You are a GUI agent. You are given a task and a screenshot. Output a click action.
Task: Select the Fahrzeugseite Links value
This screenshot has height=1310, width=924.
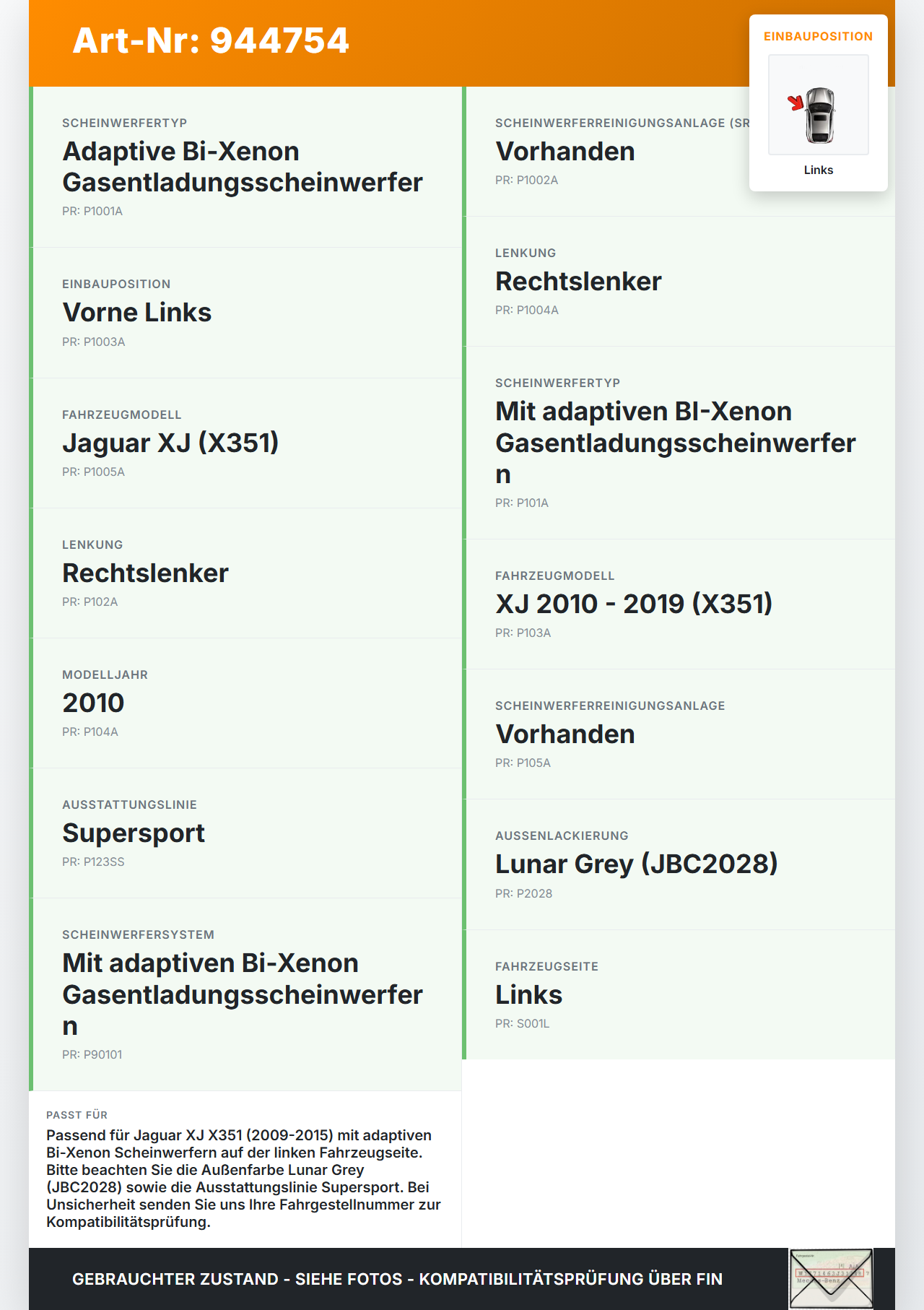pyautogui.click(x=528, y=994)
